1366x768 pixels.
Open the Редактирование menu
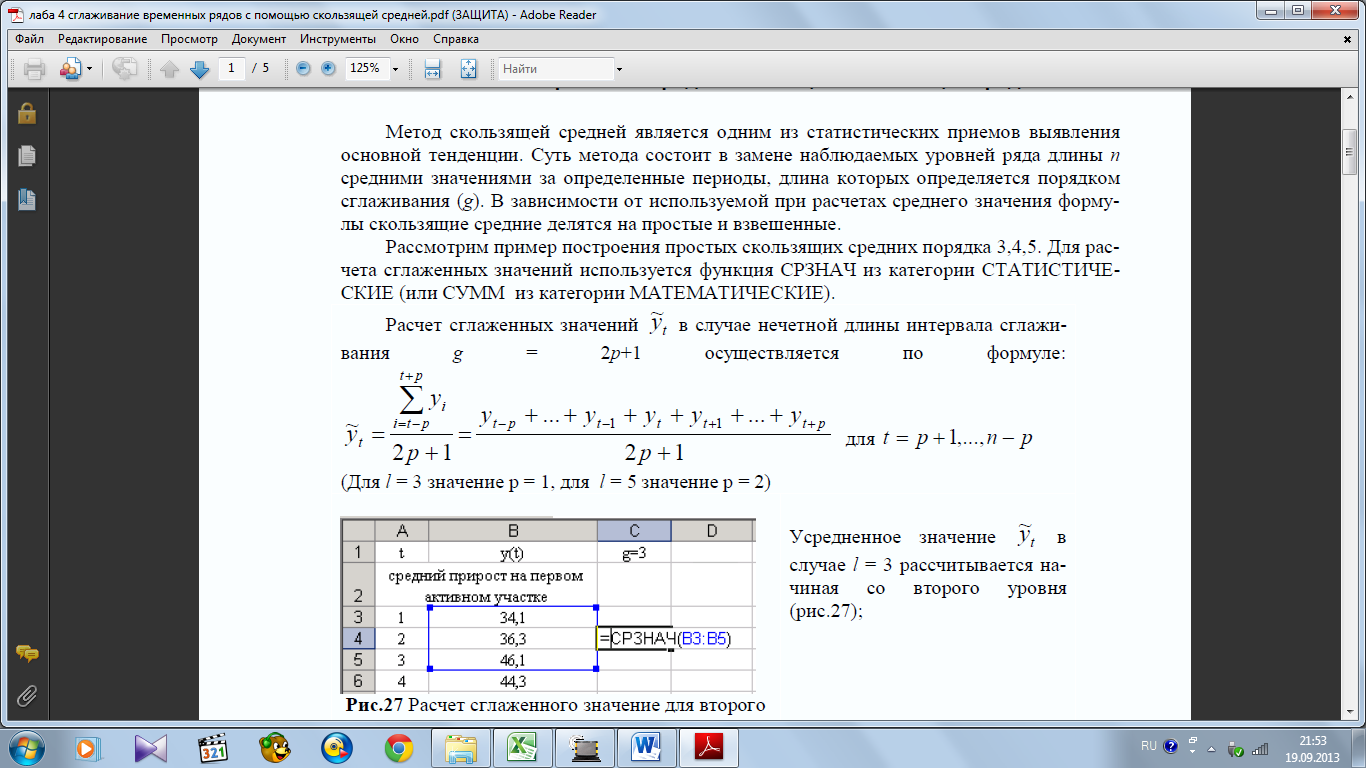click(102, 39)
